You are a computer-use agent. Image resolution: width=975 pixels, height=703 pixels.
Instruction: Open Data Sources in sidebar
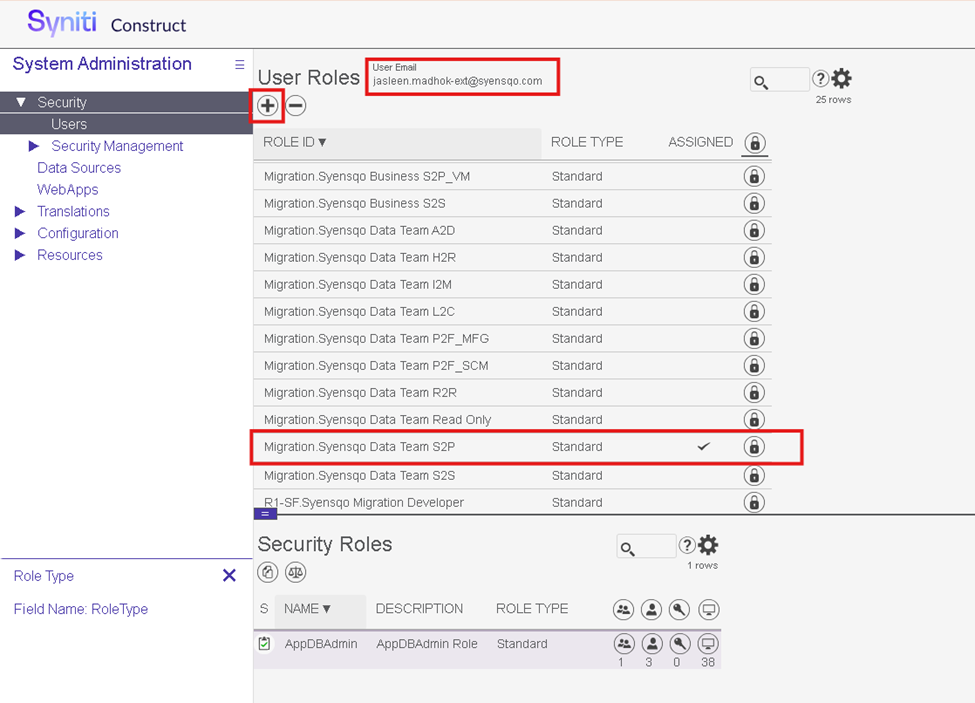tap(79, 168)
